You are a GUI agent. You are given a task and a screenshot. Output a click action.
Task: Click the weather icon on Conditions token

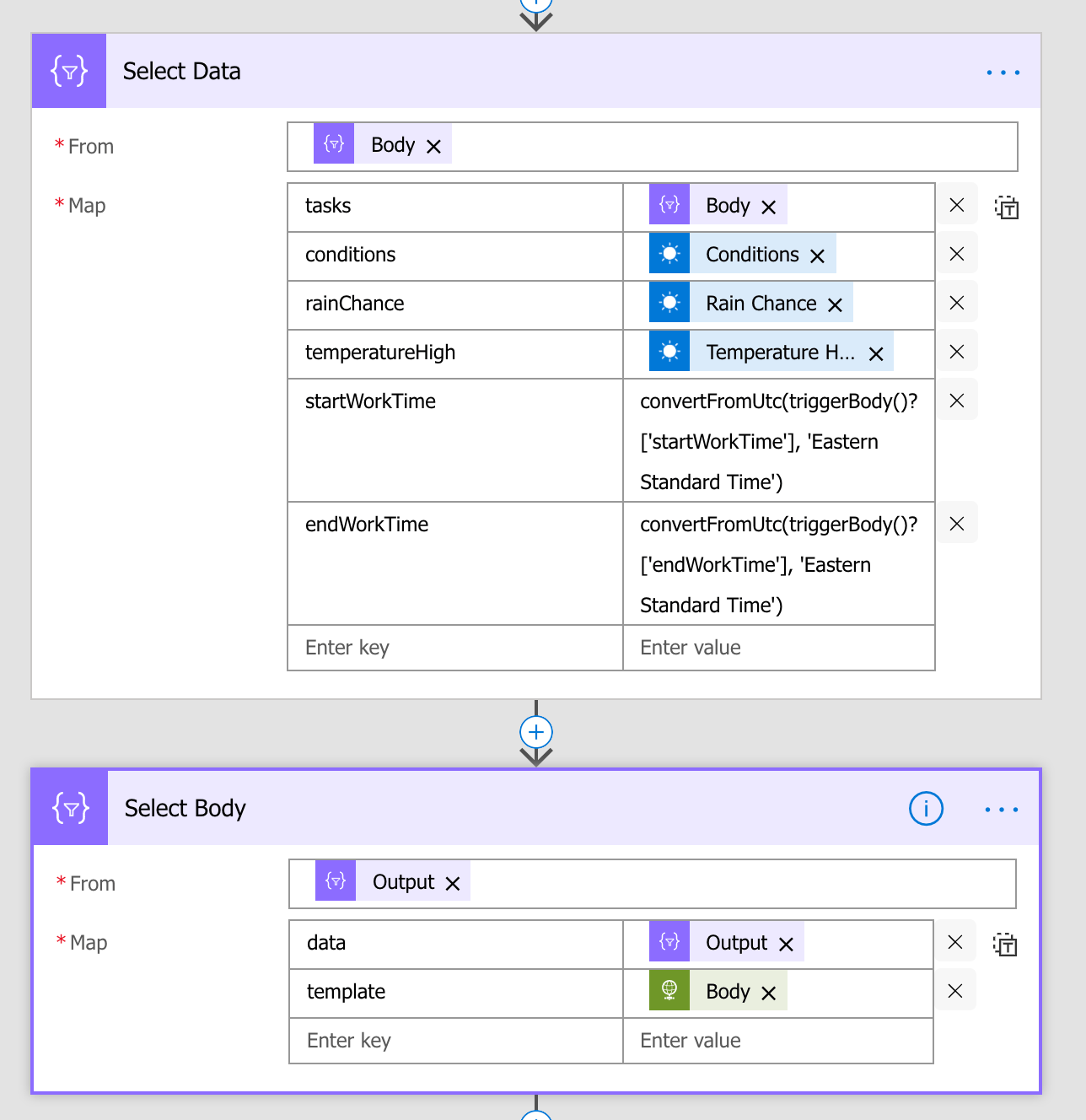click(x=669, y=253)
